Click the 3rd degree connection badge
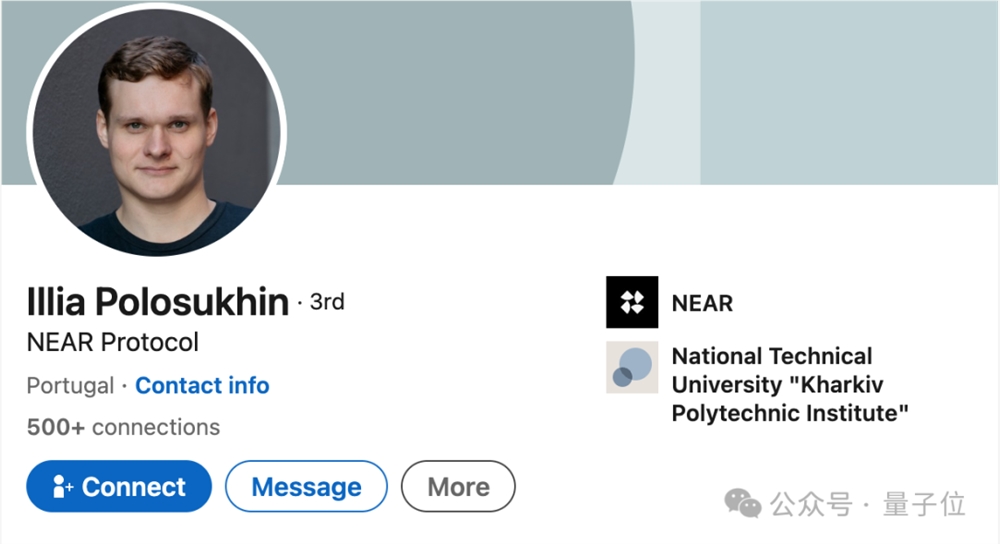This screenshot has width=1000, height=544. [327, 302]
